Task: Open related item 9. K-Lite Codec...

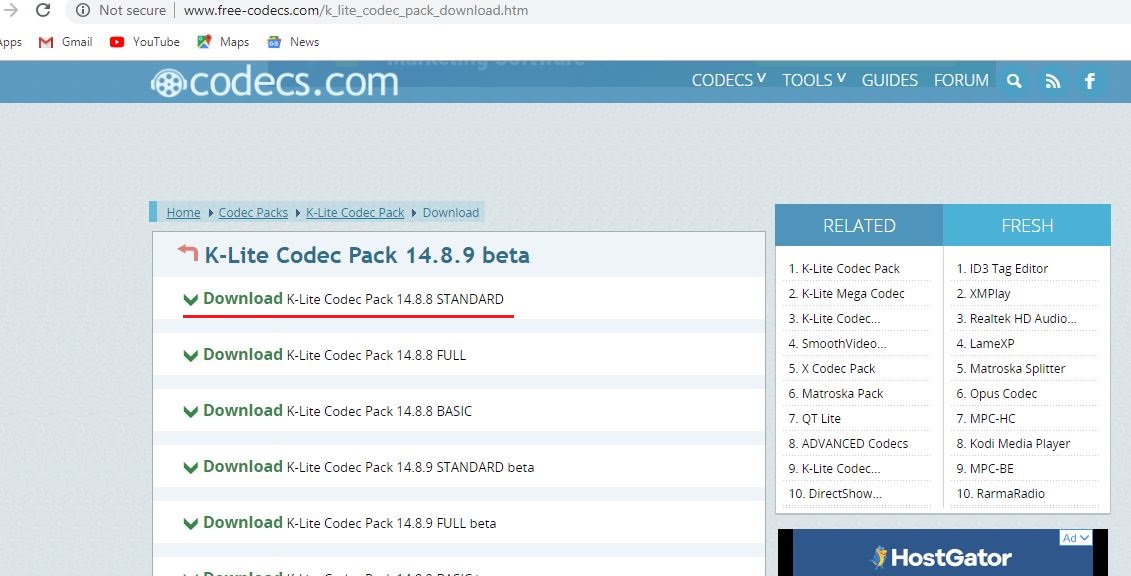Action: pos(834,469)
